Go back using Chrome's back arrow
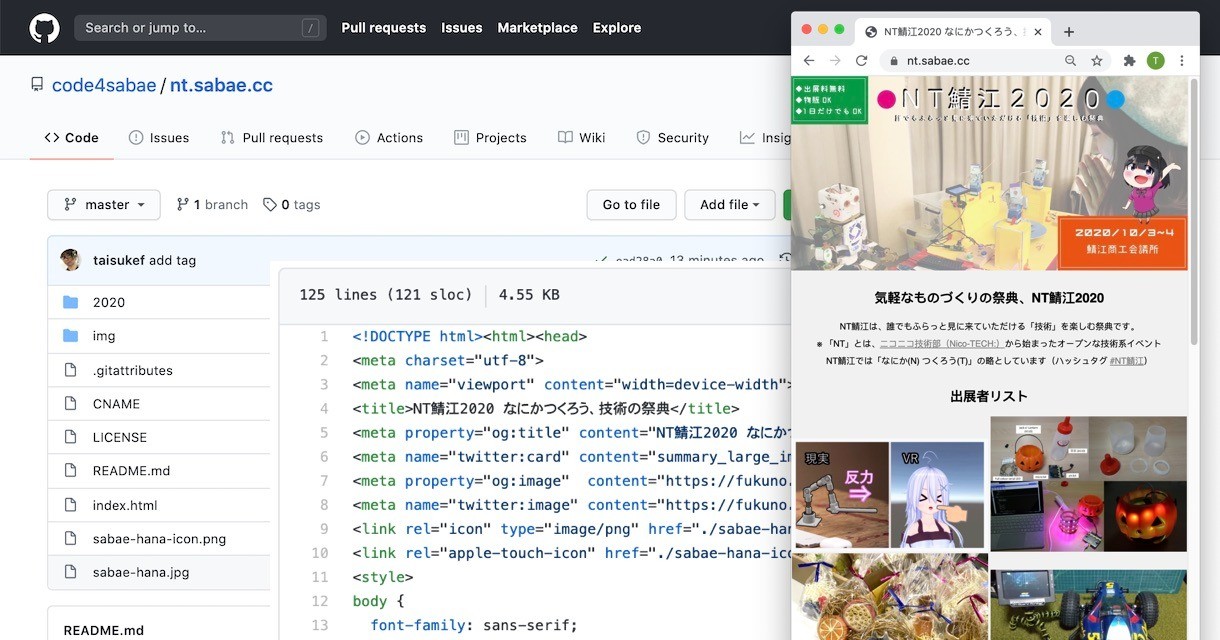The height and width of the screenshot is (640, 1220). click(809, 61)
